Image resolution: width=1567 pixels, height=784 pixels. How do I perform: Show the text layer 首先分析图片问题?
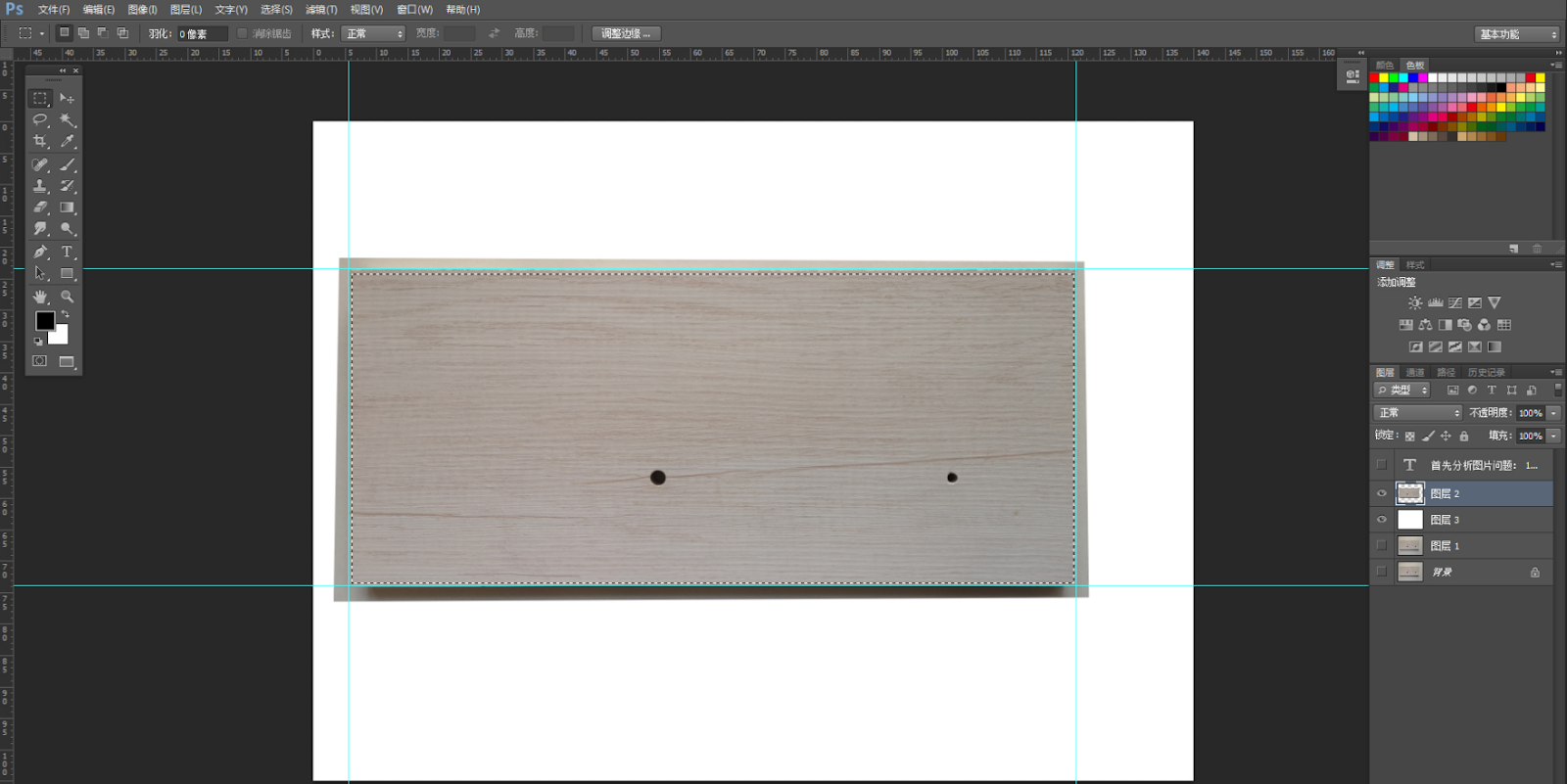1382,465
